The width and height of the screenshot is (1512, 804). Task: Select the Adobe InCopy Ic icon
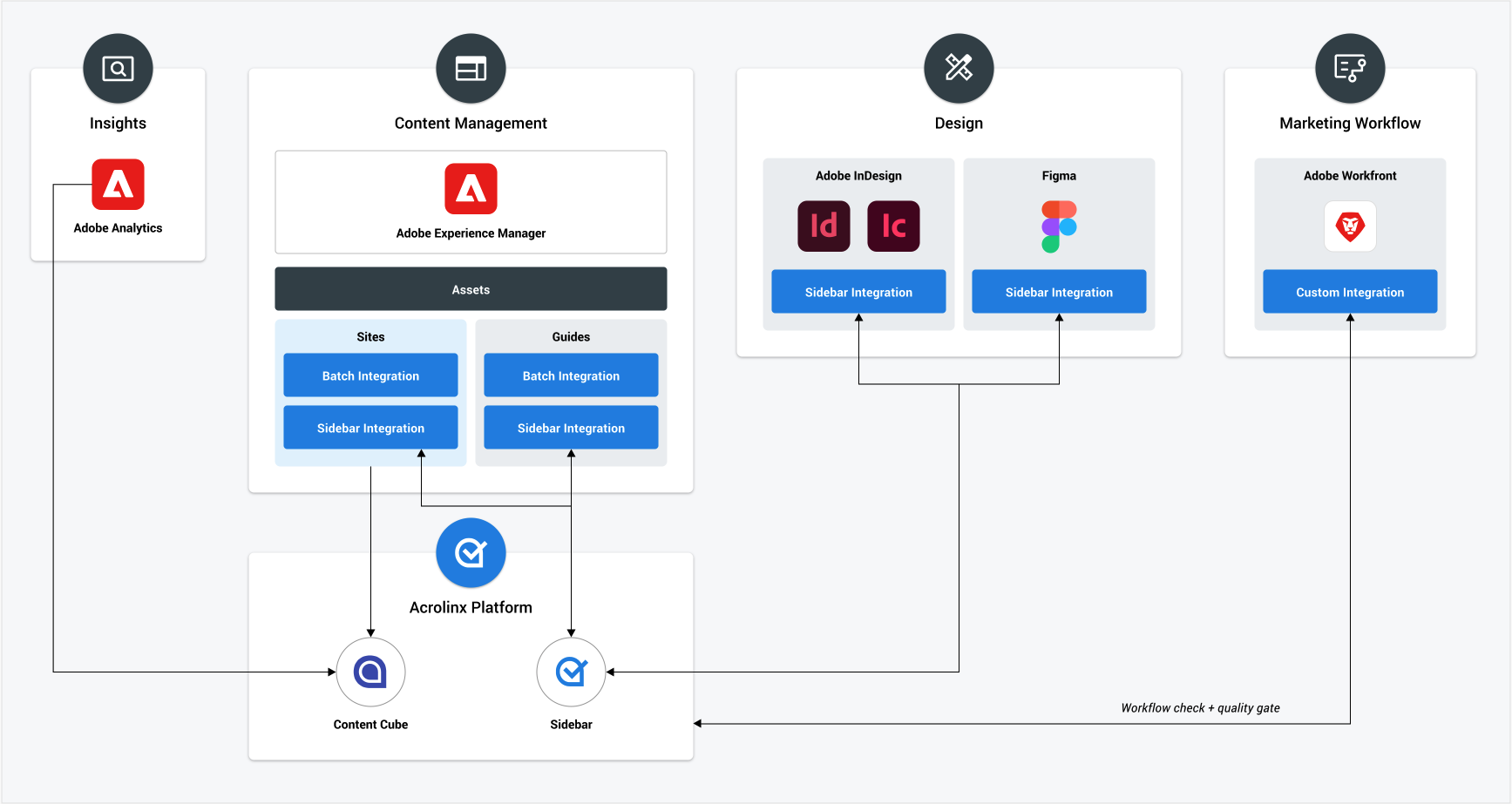click(x=893, y=226)
